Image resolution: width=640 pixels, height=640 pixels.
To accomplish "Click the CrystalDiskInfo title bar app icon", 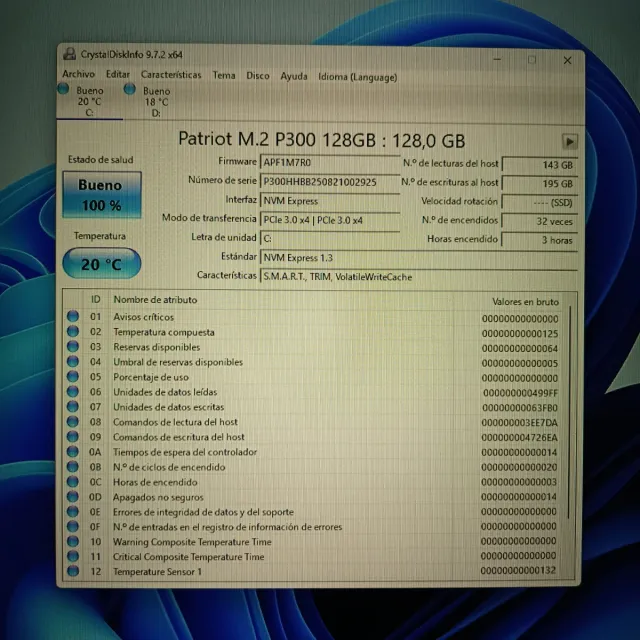I will [68, 56].
